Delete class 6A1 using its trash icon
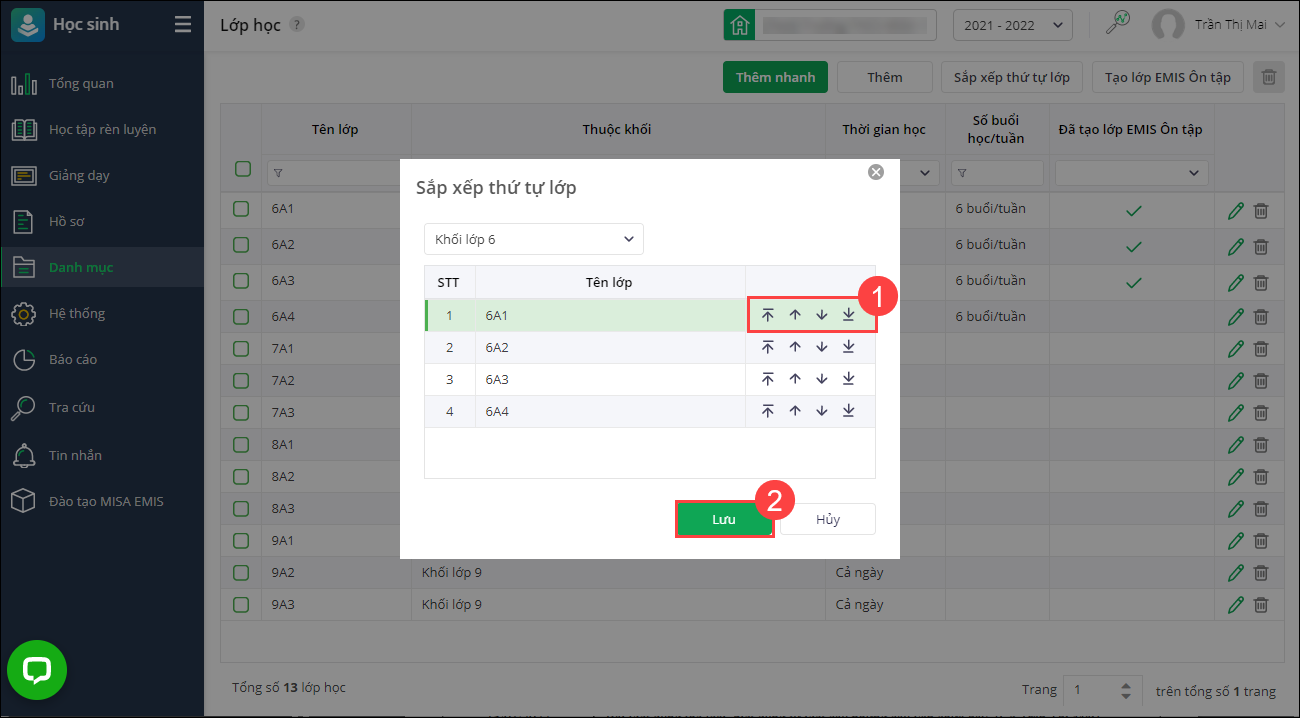 (1261, 210)
